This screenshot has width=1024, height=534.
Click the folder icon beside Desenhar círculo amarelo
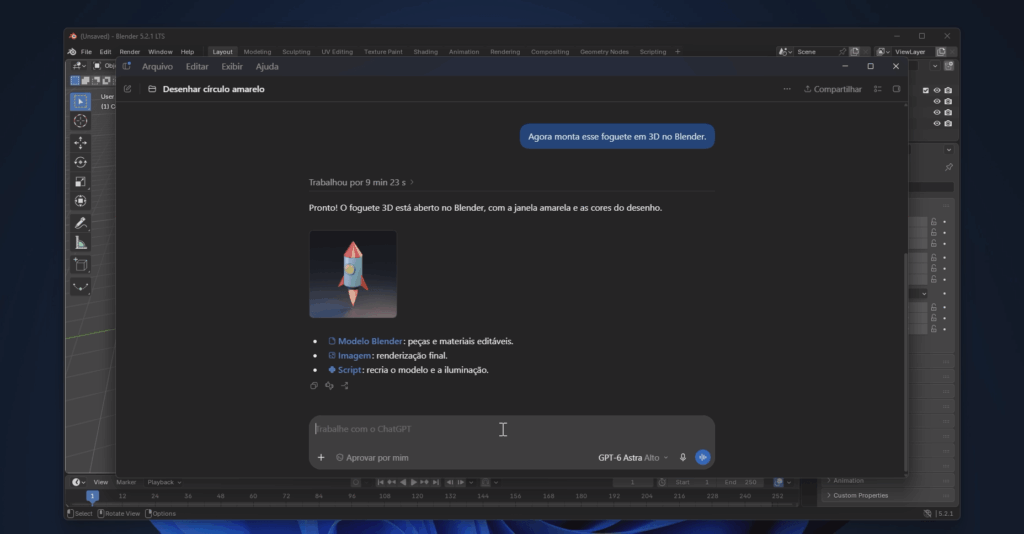pyautogui.click(x=152, y=89)
